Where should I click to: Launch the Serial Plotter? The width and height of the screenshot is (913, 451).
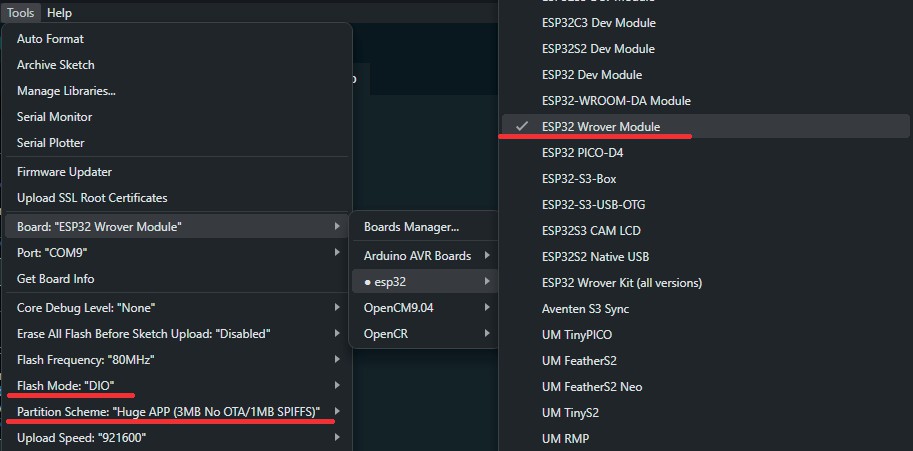click(51, 143)
